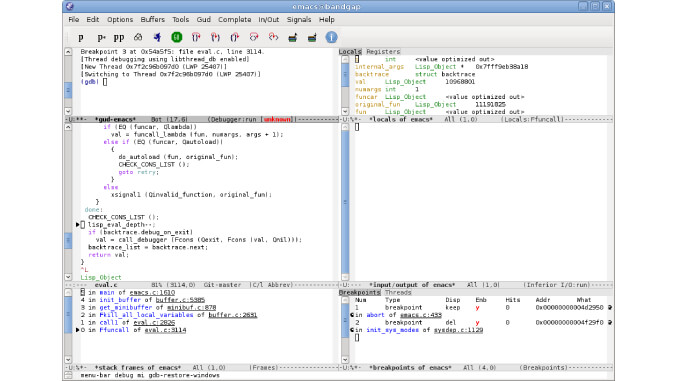Click the 'p*' print dereferenced pointer icon

tap(101, 38)
